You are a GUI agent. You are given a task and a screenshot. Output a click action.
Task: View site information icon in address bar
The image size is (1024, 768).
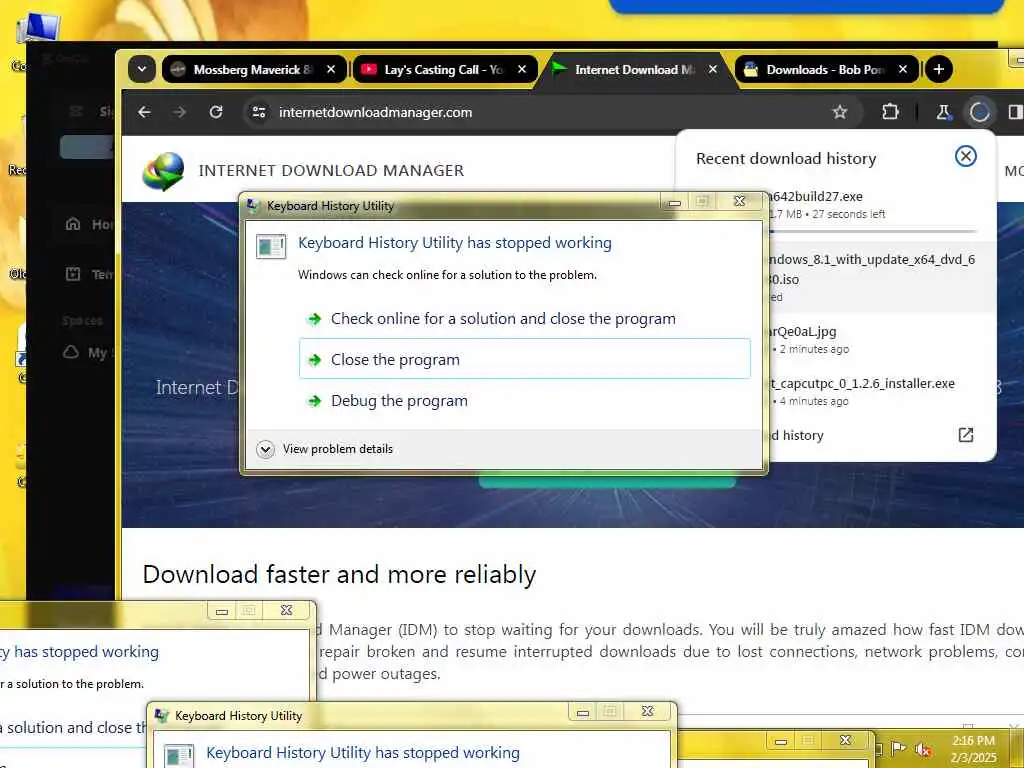[259, 112]
